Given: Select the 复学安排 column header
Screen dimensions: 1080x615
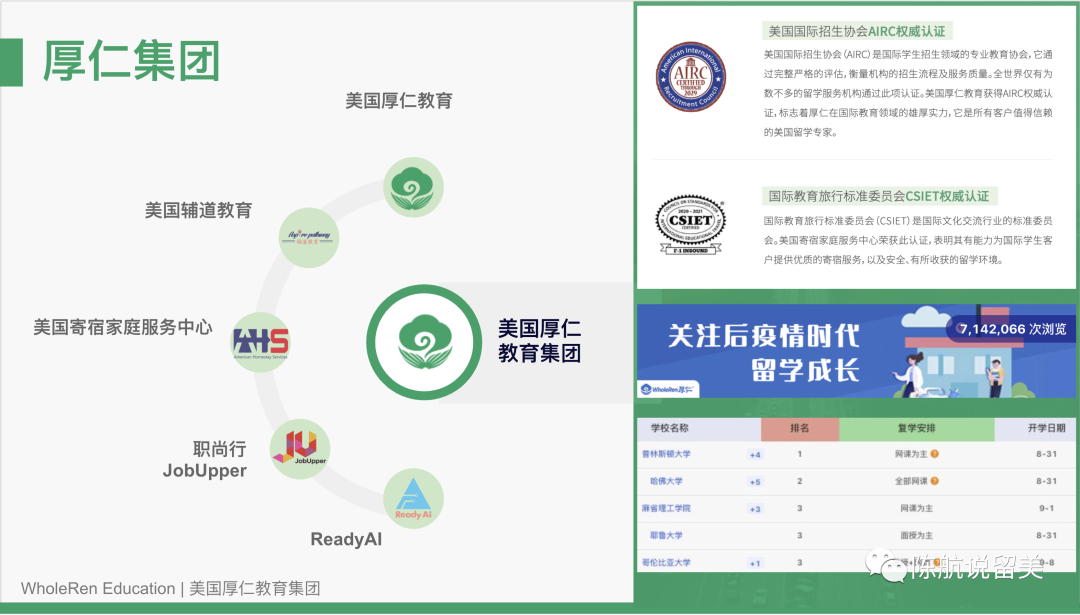Looking at the screenshot, I should 916,428.
